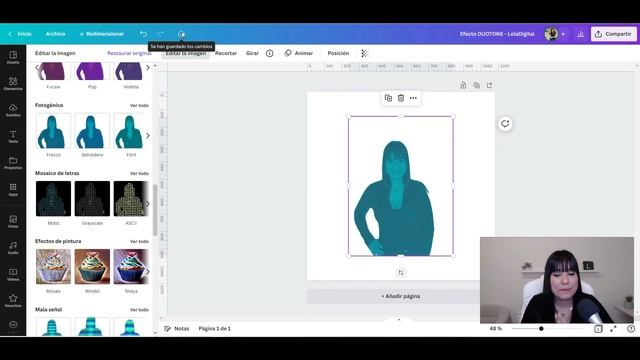Viewport: 640px width, 360px height.
Task: Open the Proyectos sidebar tab
Action: [13, 163]
